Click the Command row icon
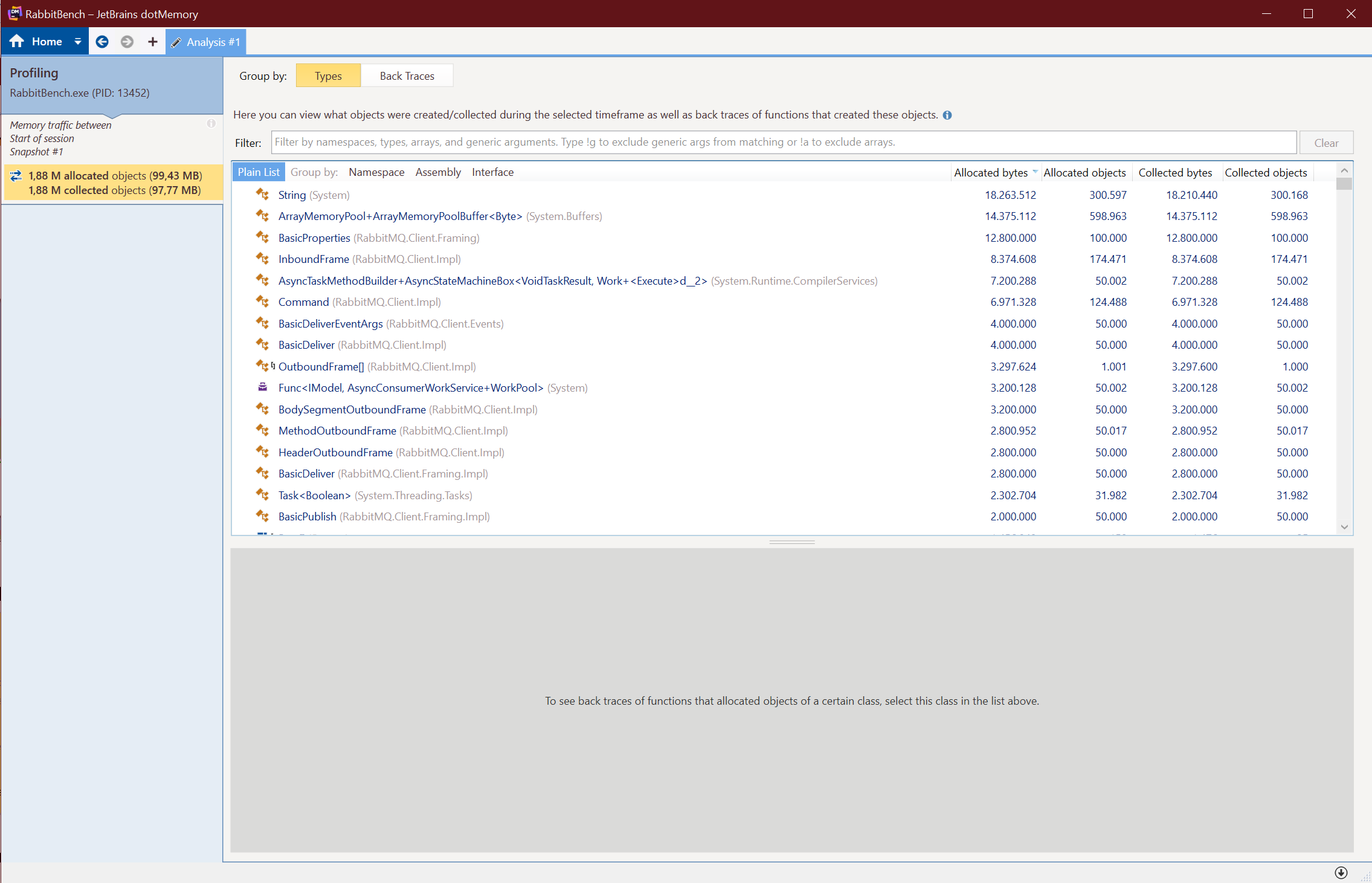The image size is (1372, 883). [x=262, y=302]
